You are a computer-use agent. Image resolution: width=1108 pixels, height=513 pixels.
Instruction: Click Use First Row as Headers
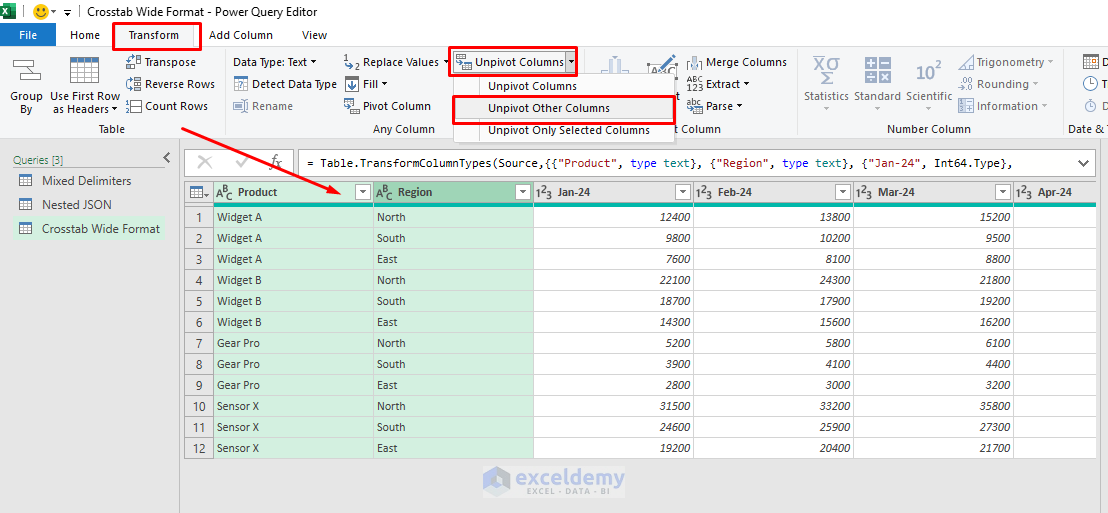(85, 86)
